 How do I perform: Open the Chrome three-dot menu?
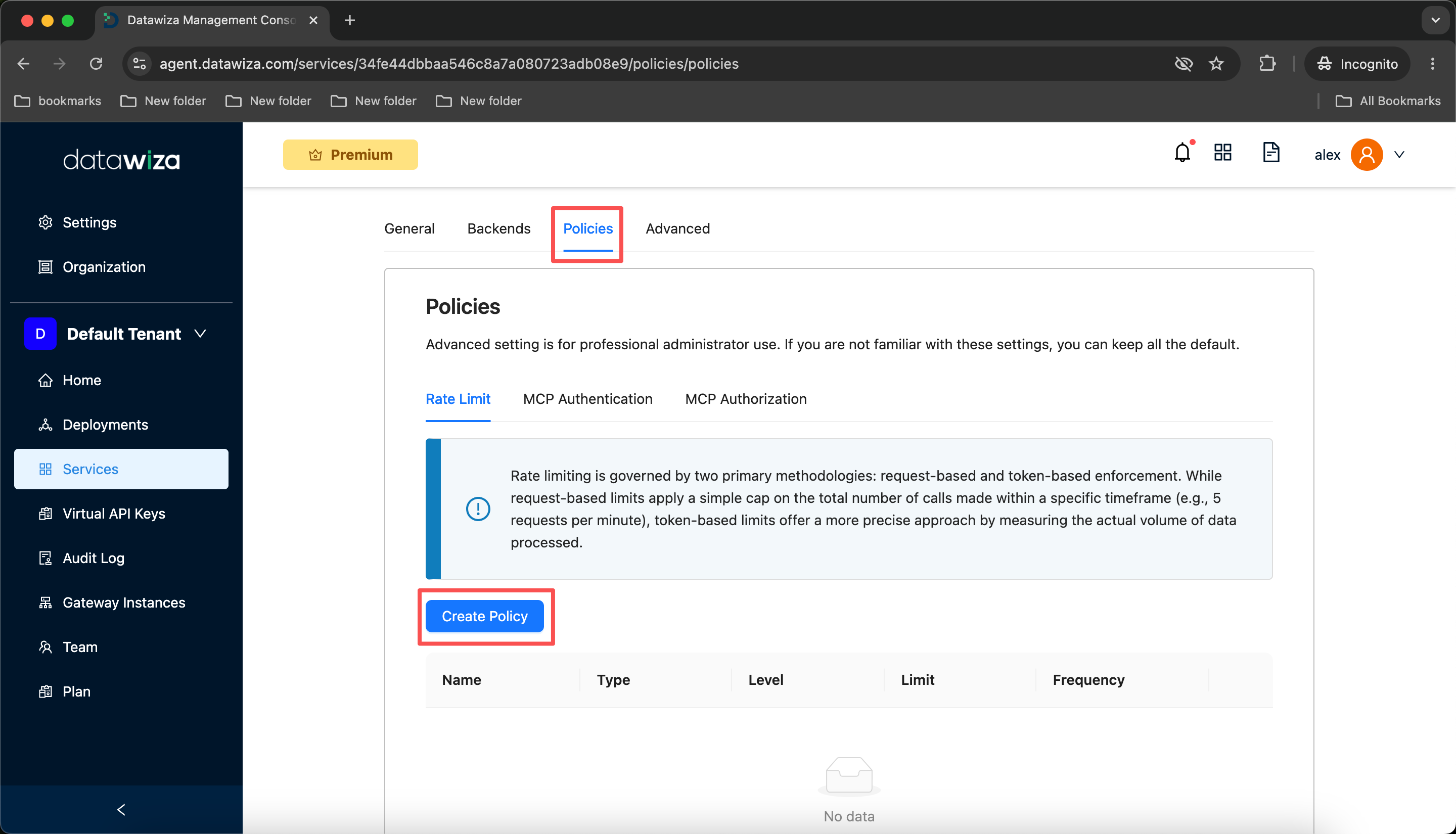(x=1433, y=64)
